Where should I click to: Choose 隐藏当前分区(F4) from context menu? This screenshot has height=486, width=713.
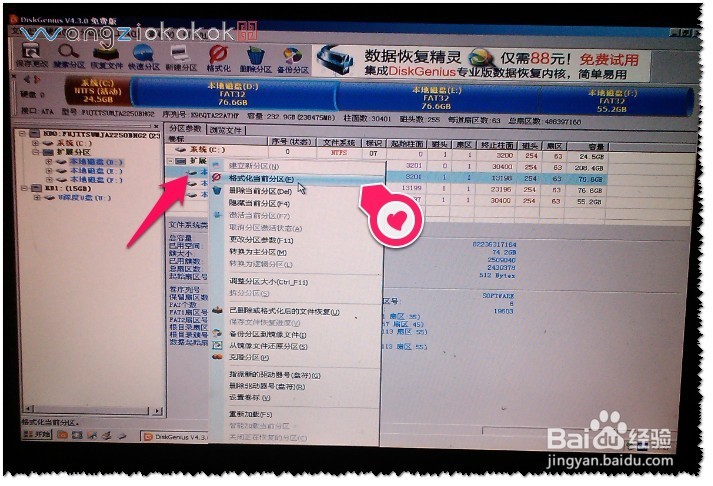click(259, 203)
